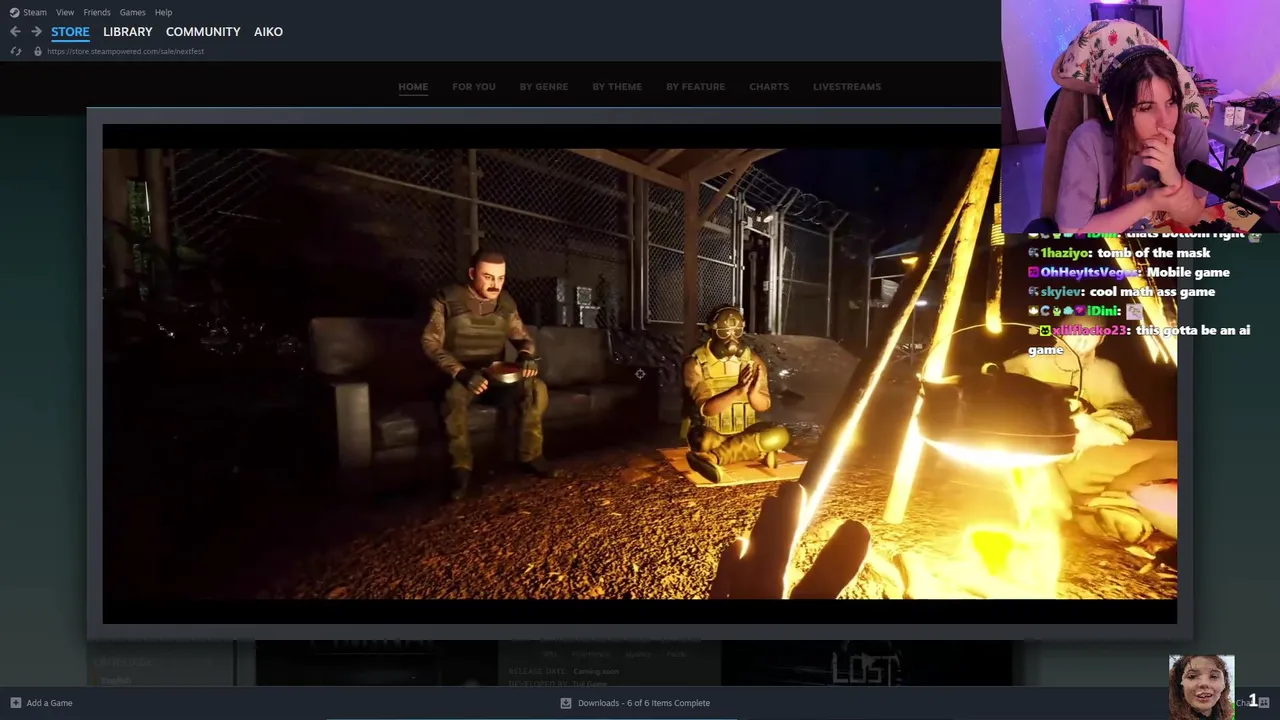Open the Help menu
The image size is (1280, 720).
tap(163, 12)
